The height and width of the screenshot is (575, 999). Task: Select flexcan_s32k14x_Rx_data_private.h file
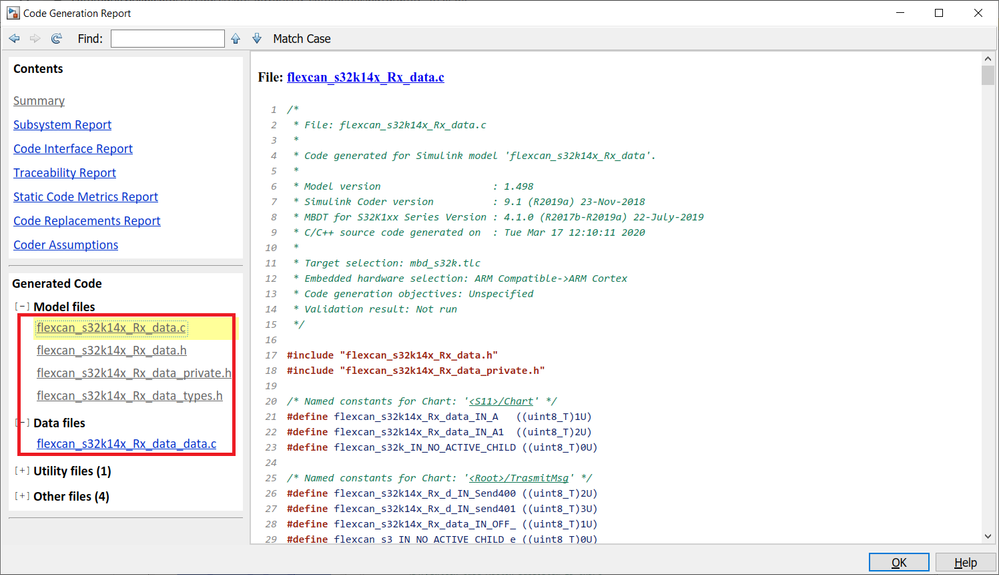point(134,373)
